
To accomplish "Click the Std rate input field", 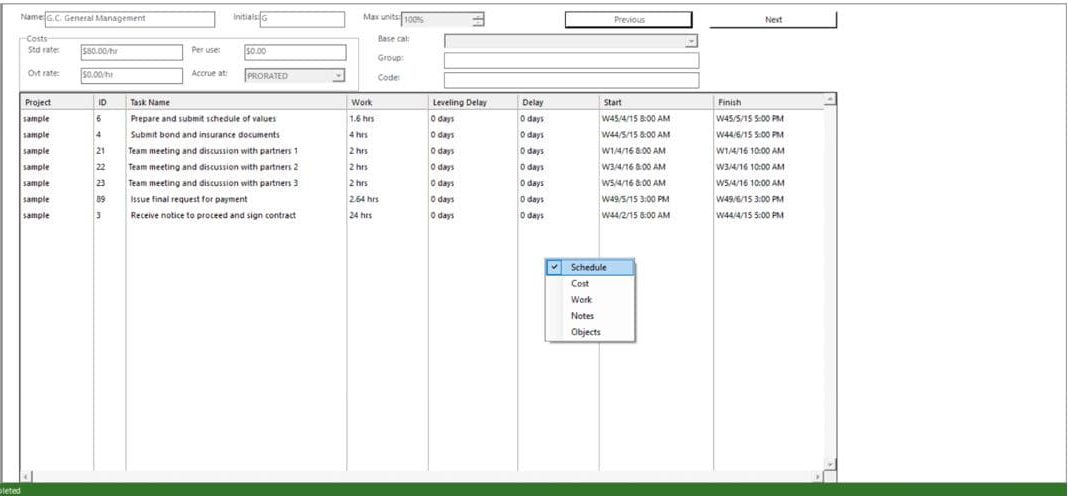I will tap(131, 52).
